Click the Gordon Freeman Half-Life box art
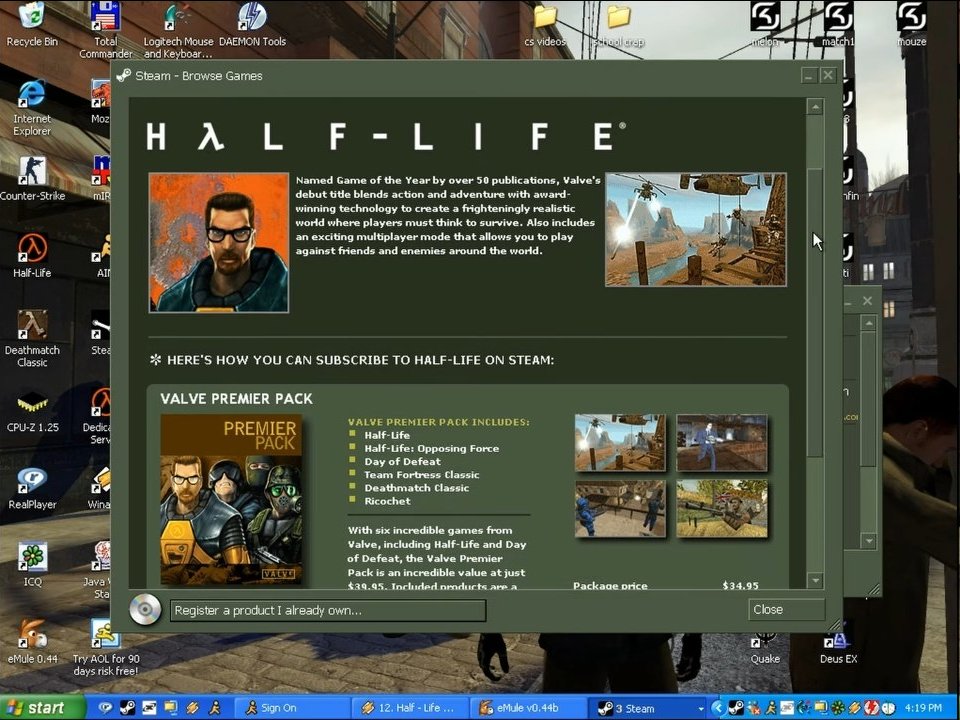The height and width of the screenshot is (720, 960). pyautogui.click(x=219, y=242)
